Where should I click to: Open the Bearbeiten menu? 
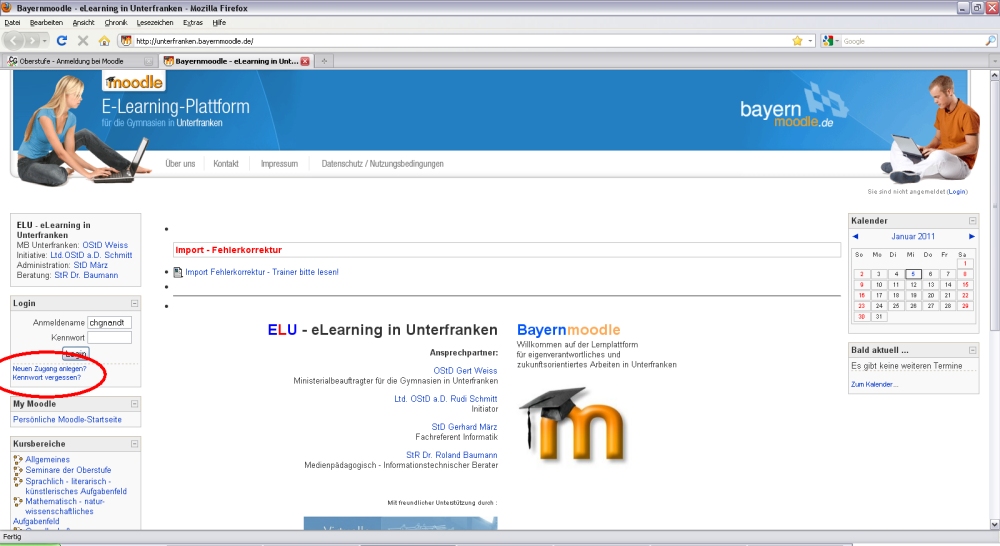point(46,22)
